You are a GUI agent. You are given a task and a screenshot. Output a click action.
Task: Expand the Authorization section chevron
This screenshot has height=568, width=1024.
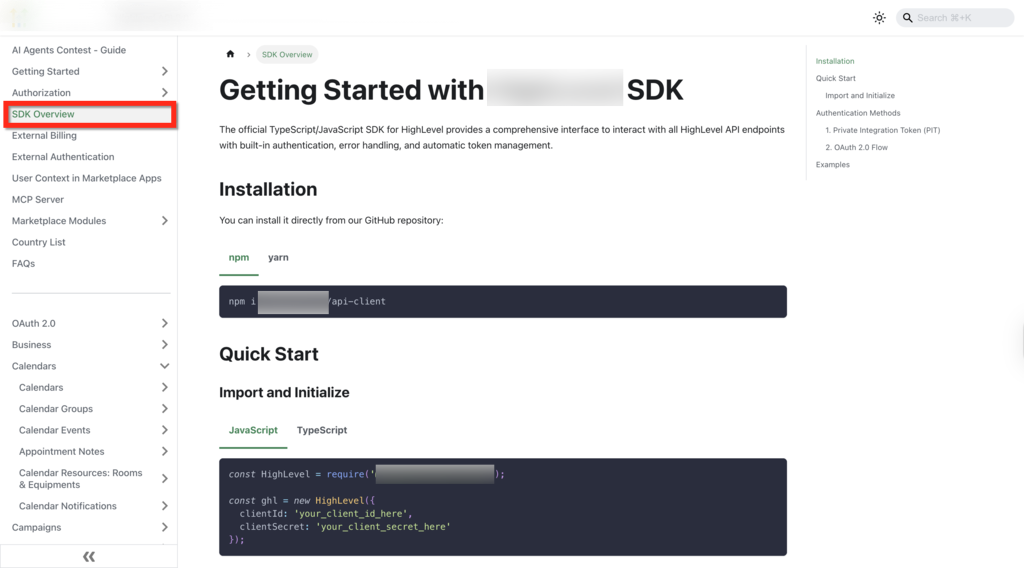165,93
